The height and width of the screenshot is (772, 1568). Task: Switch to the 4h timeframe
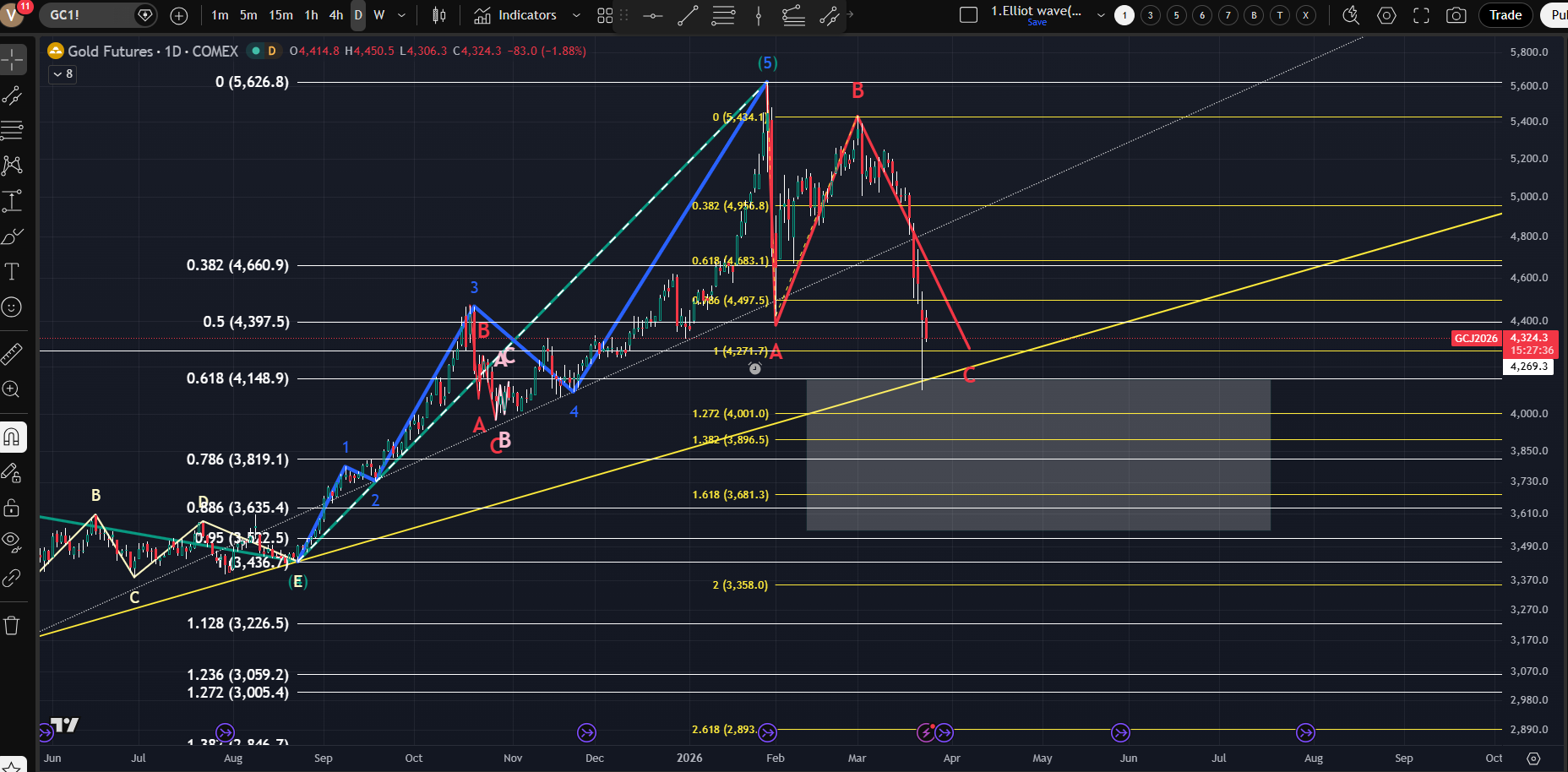336,15
